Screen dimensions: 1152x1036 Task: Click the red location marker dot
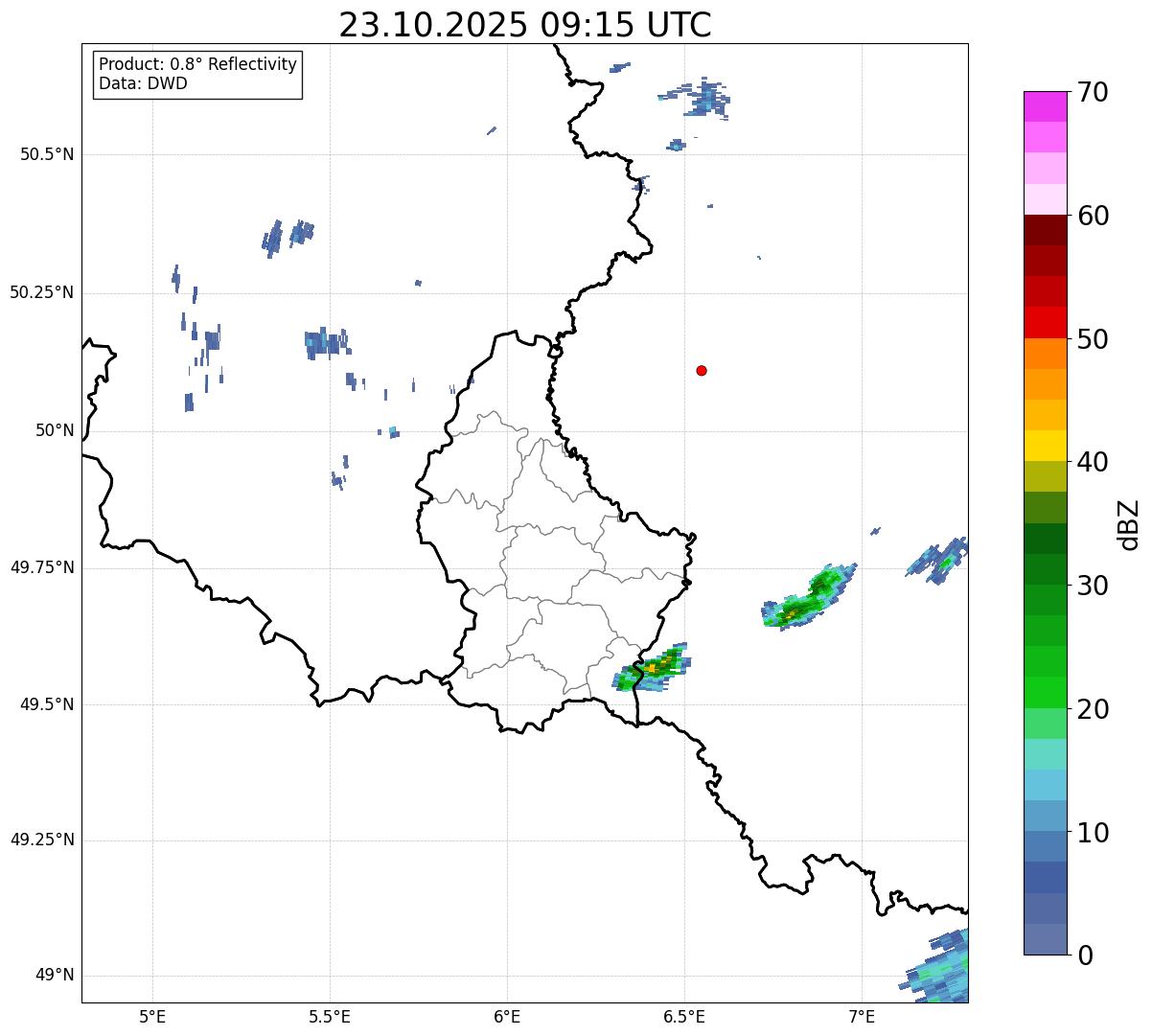pos(702,370)
